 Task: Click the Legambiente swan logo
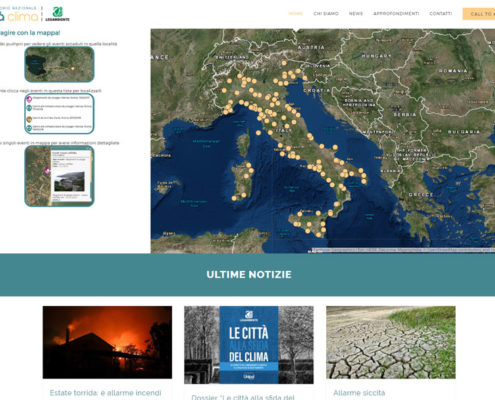click(x=58, y=14)
